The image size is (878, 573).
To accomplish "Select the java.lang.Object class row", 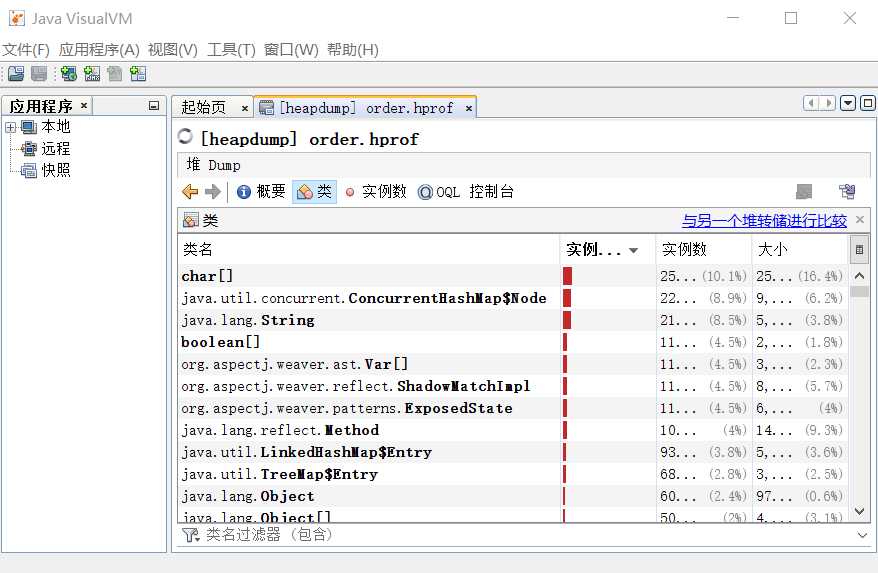I will [x=512, y=496].
